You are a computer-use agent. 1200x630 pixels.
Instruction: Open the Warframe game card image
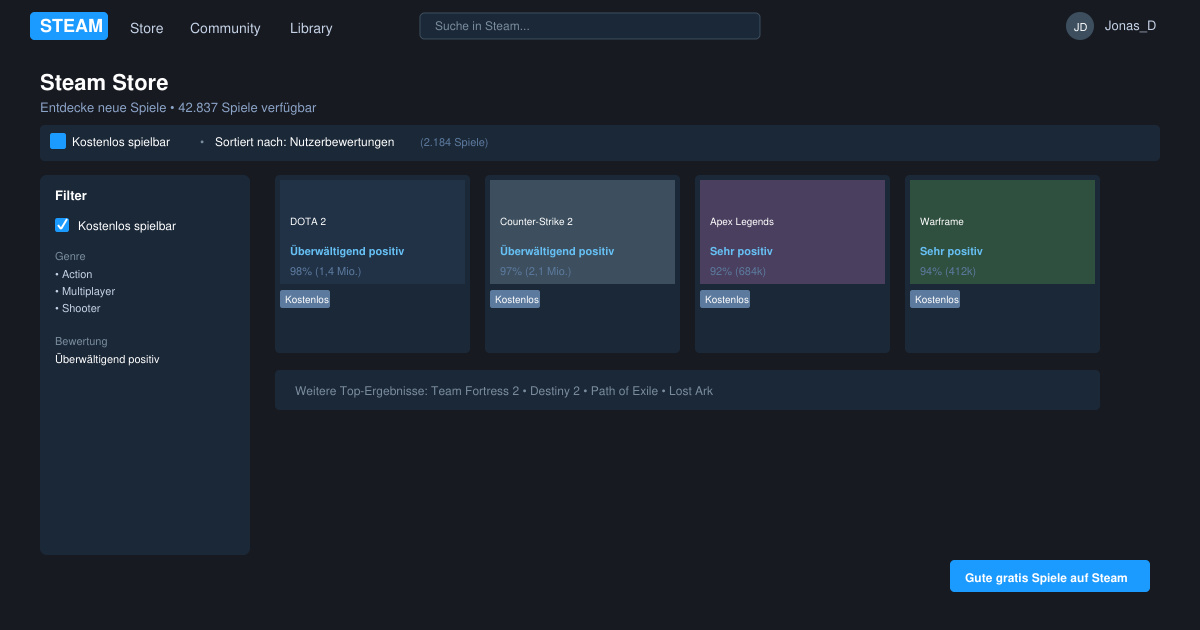[1002, 232]
